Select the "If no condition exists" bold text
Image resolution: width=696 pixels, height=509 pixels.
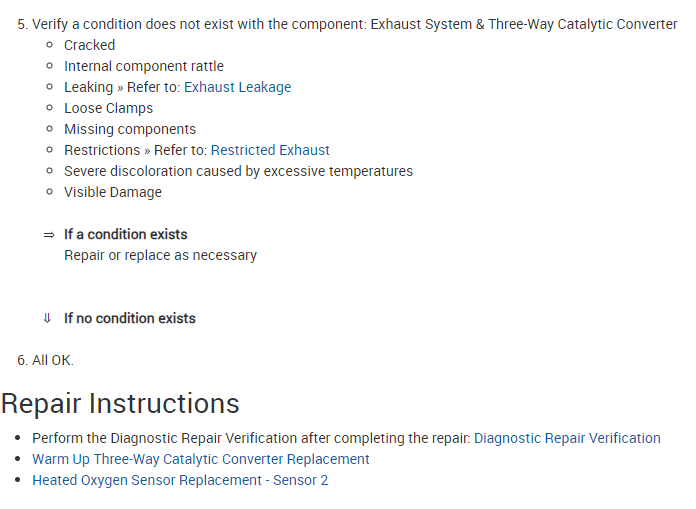click(x=130, y=318)
